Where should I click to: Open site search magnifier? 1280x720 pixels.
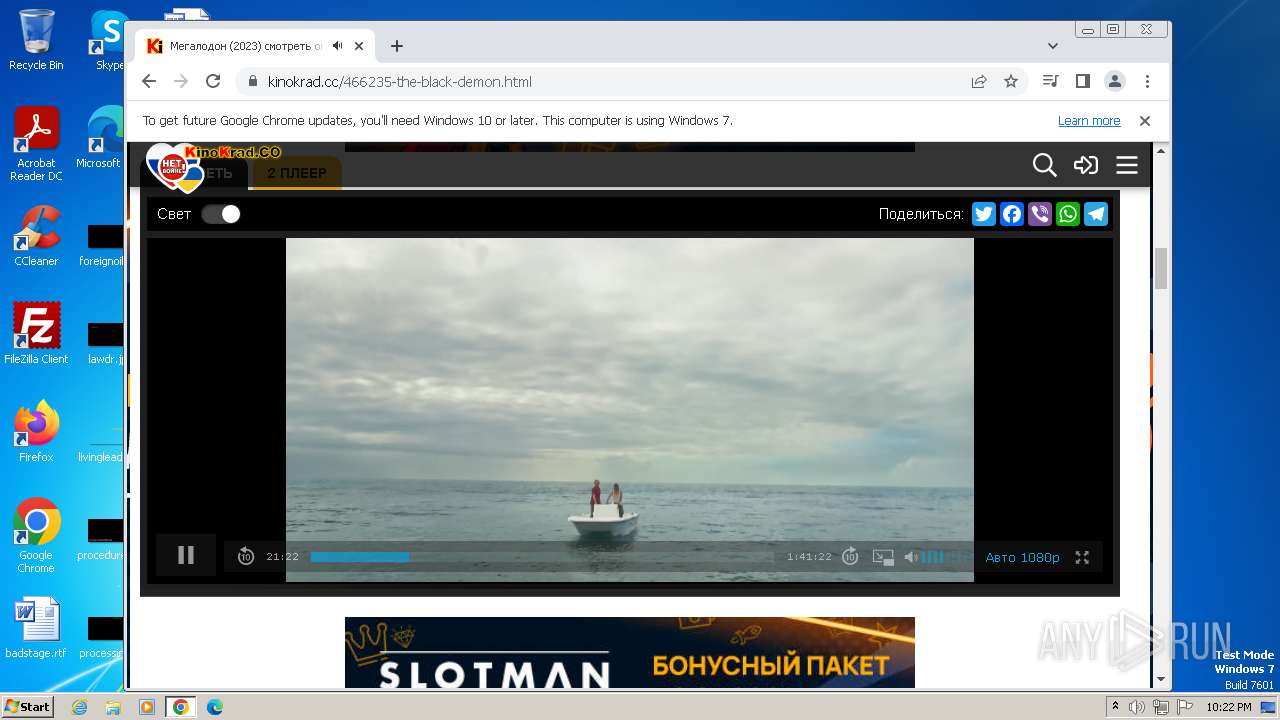click(1044, 165)
